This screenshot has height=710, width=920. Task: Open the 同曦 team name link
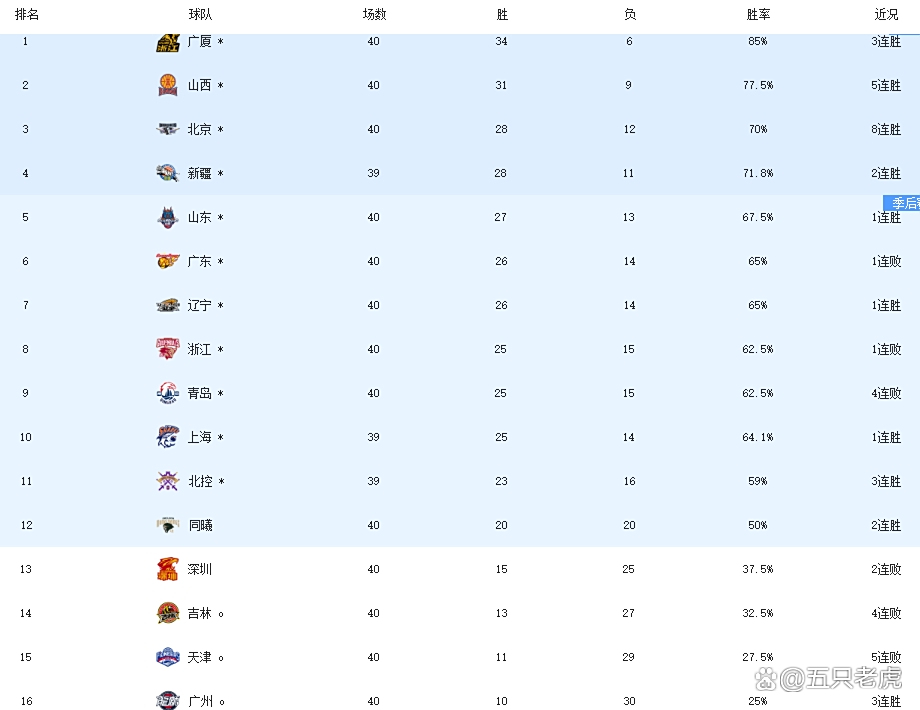click(x=200, y=526)
